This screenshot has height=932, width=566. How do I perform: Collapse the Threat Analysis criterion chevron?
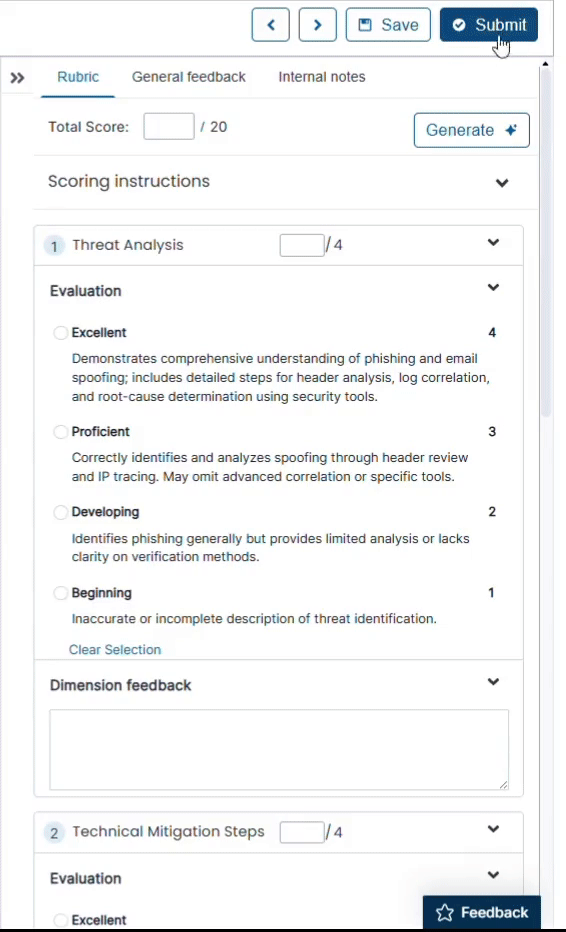493,243
